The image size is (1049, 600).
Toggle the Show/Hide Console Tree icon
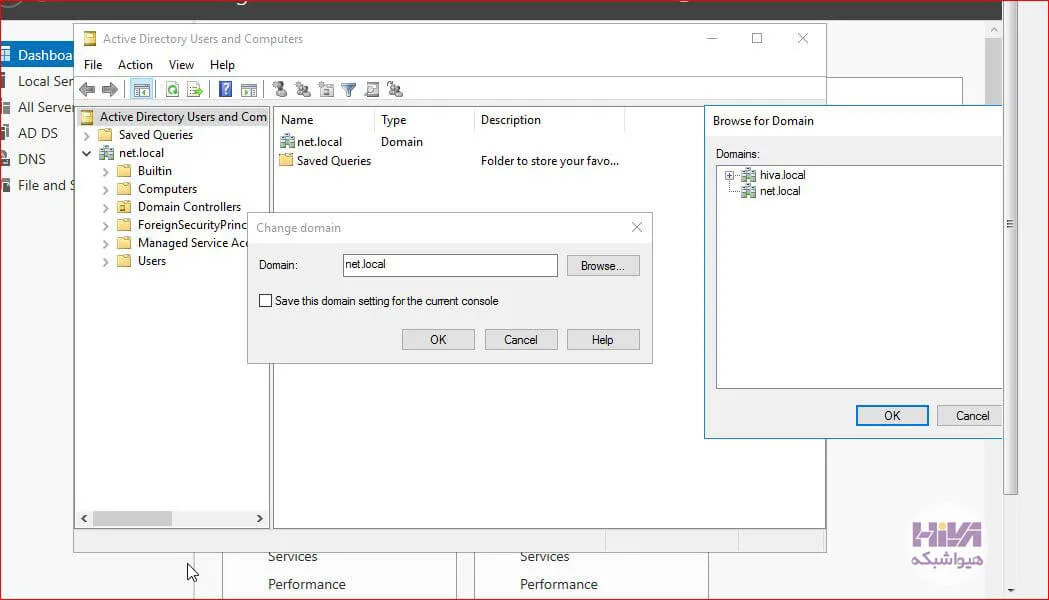click(141, 90)
